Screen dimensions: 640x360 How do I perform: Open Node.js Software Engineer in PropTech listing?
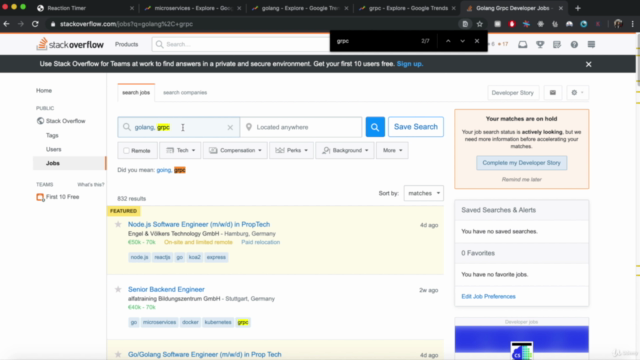[x=199, y=224]
